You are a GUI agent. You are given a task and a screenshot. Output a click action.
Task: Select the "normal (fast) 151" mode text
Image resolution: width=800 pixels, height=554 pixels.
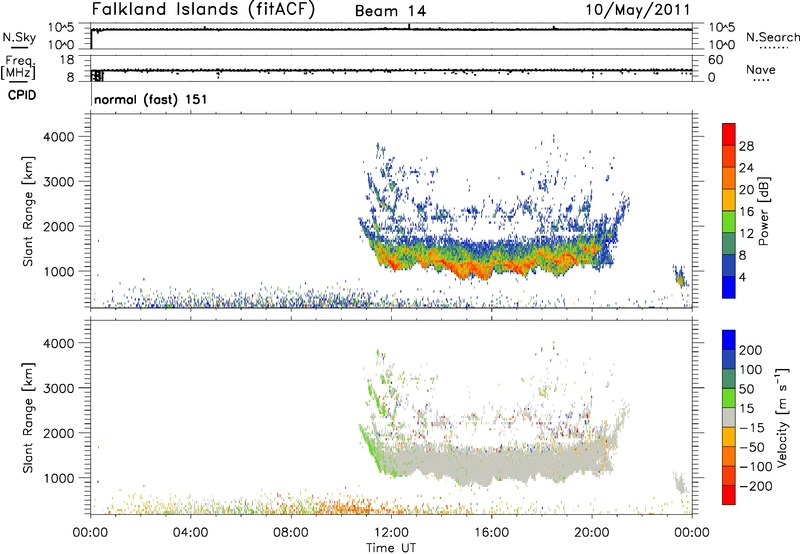coord(151,99)
